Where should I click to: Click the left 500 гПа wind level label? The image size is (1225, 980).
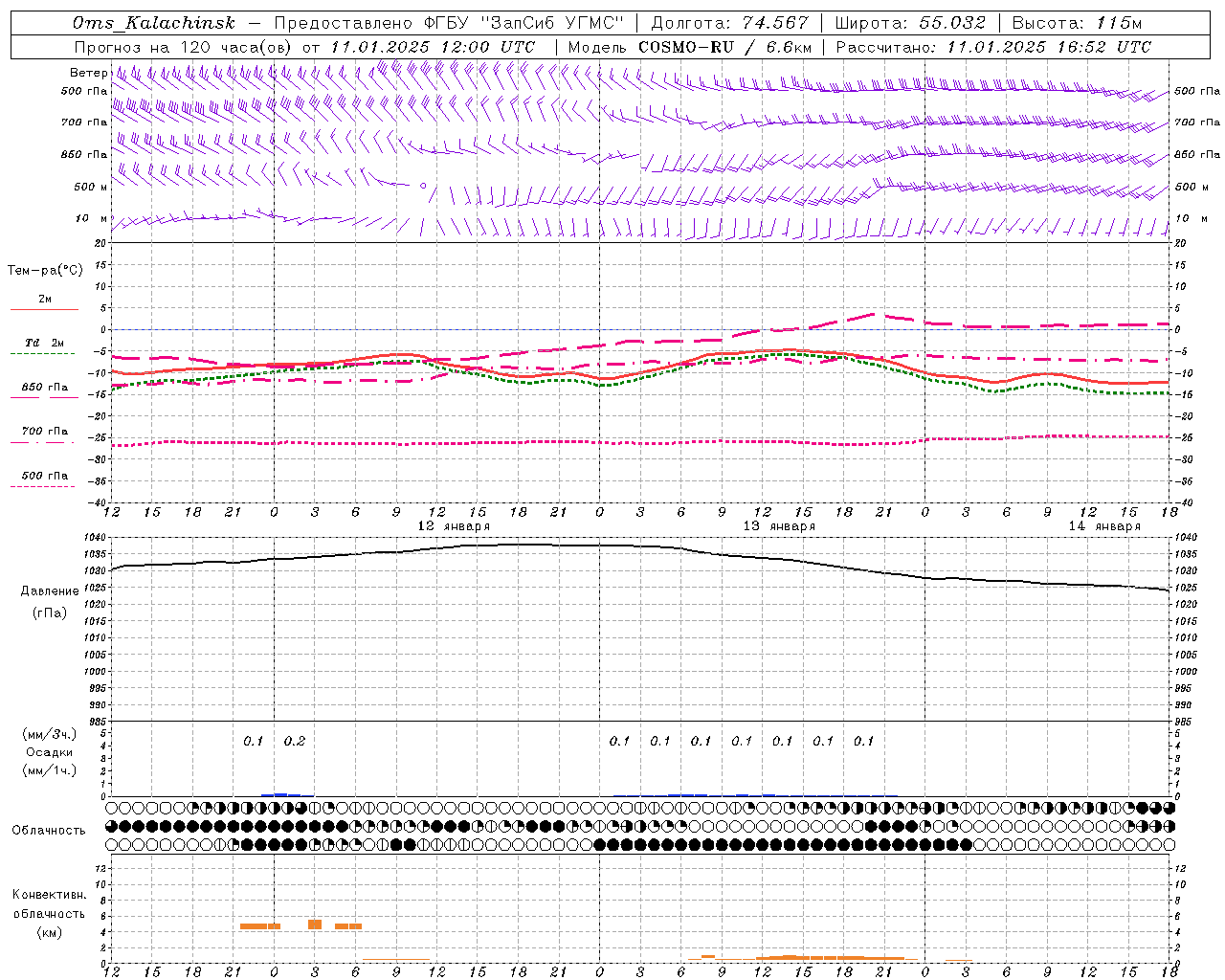84,92
